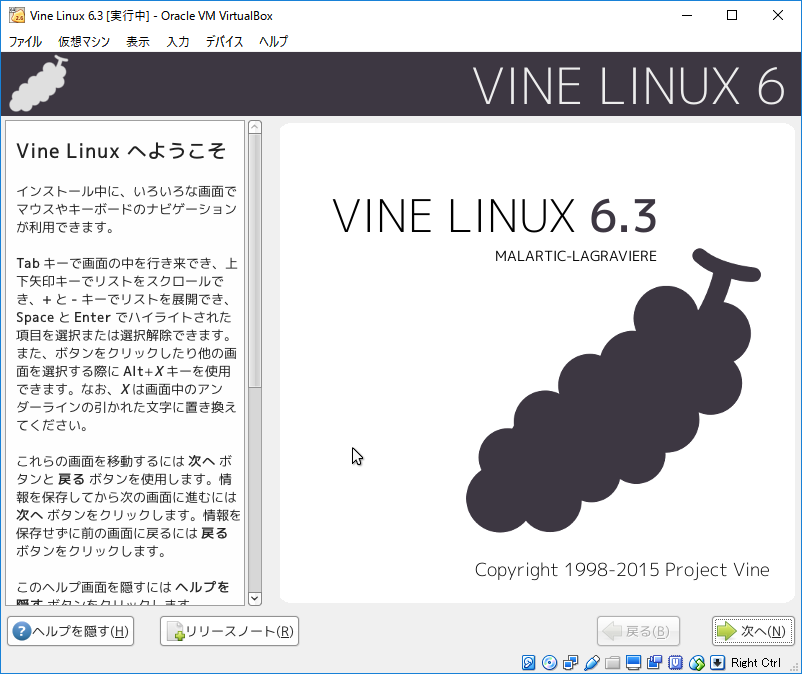The width and height of the screenshot is (802, 674).
Task: Click the USB devices status icon
Action: tap(591, 663)
